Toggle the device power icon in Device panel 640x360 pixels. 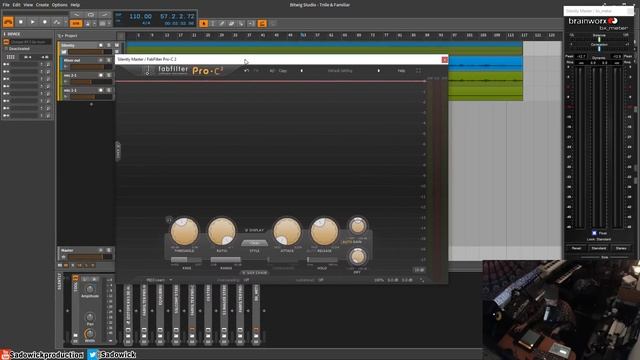point(6,42)
